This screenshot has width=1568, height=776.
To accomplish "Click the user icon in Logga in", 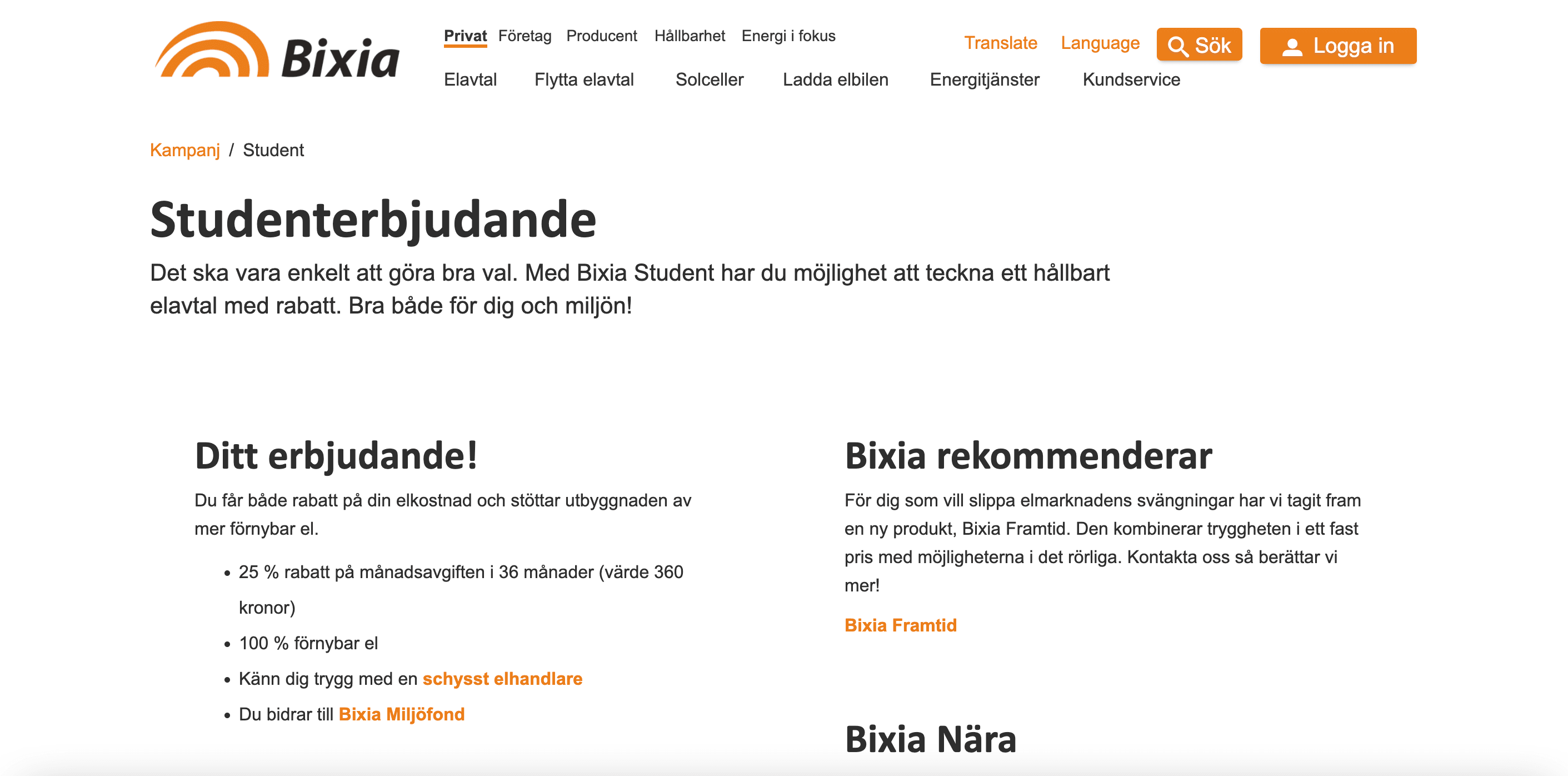I will coord(1292,46).
